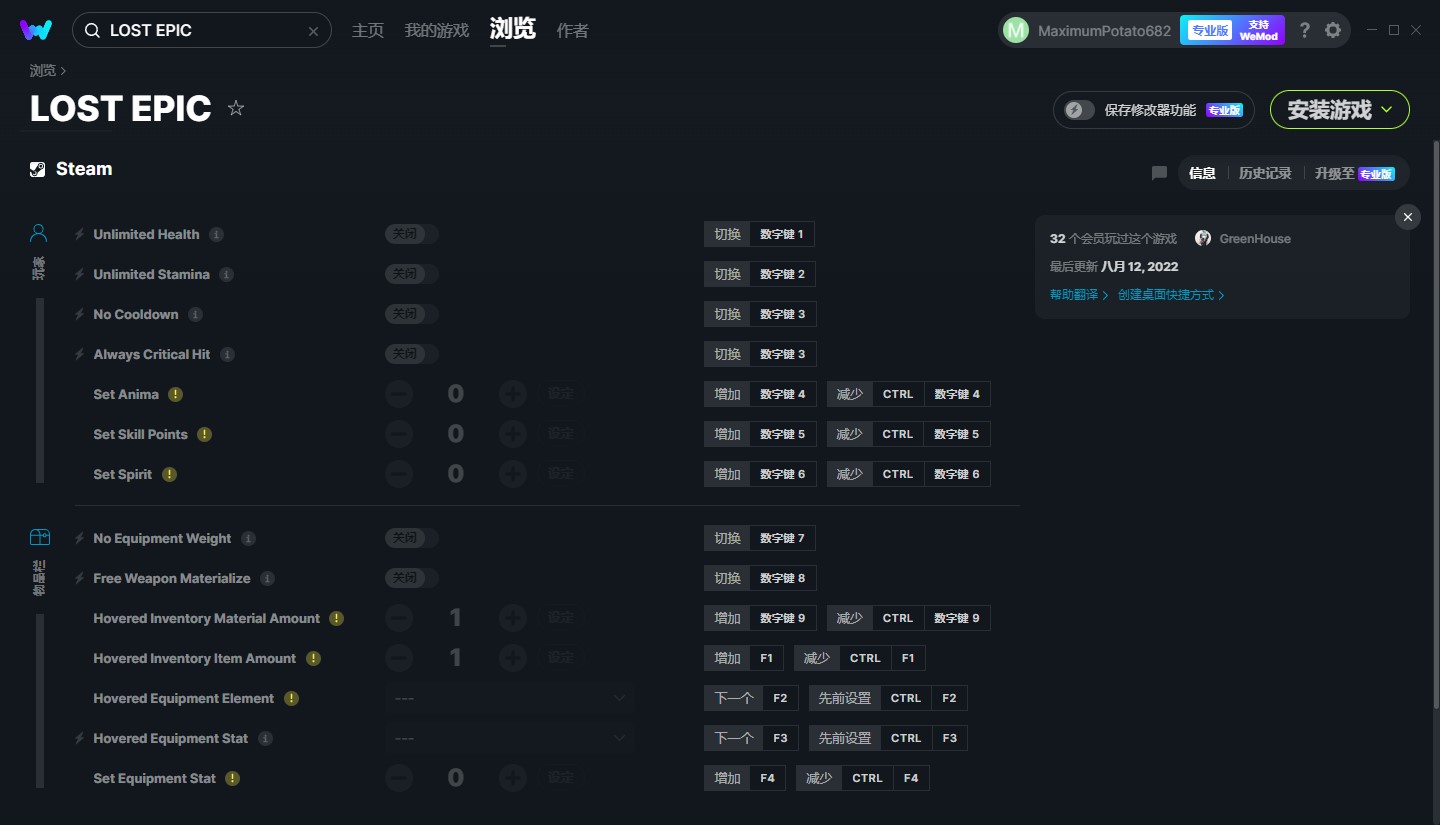Screen dimensions: 1440x825
Task: View warning for Hovered Inventory Material Amount
Action: coord(337,618)
